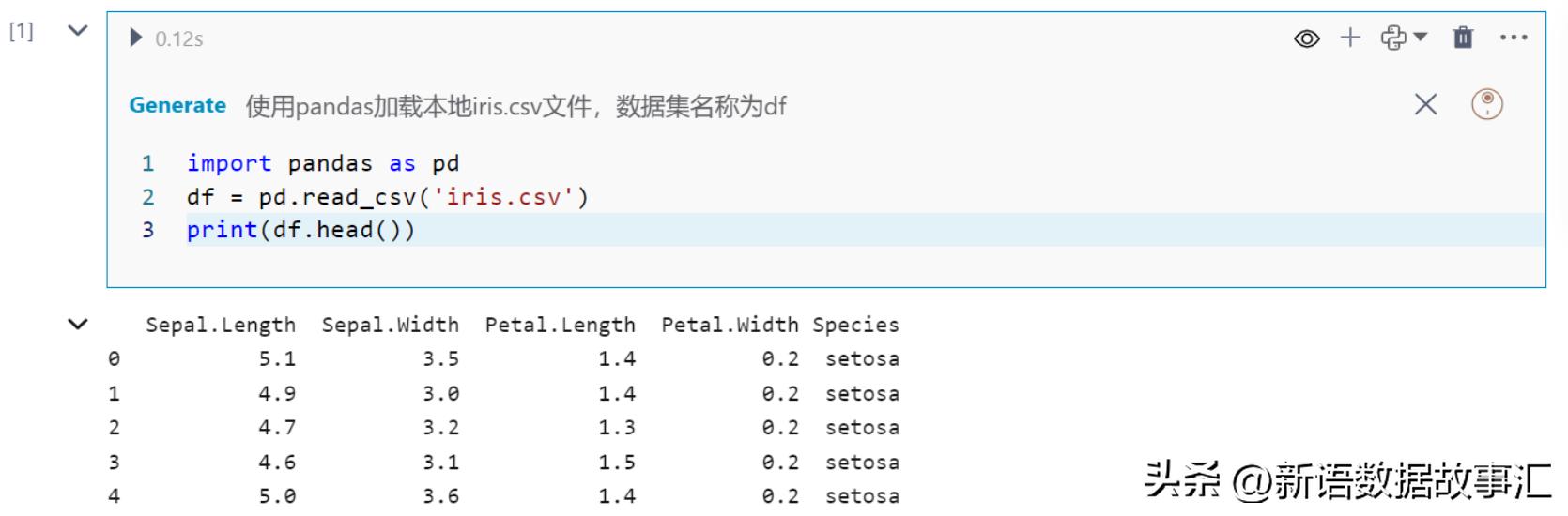Click the [1] execution count label

[21, 32]
